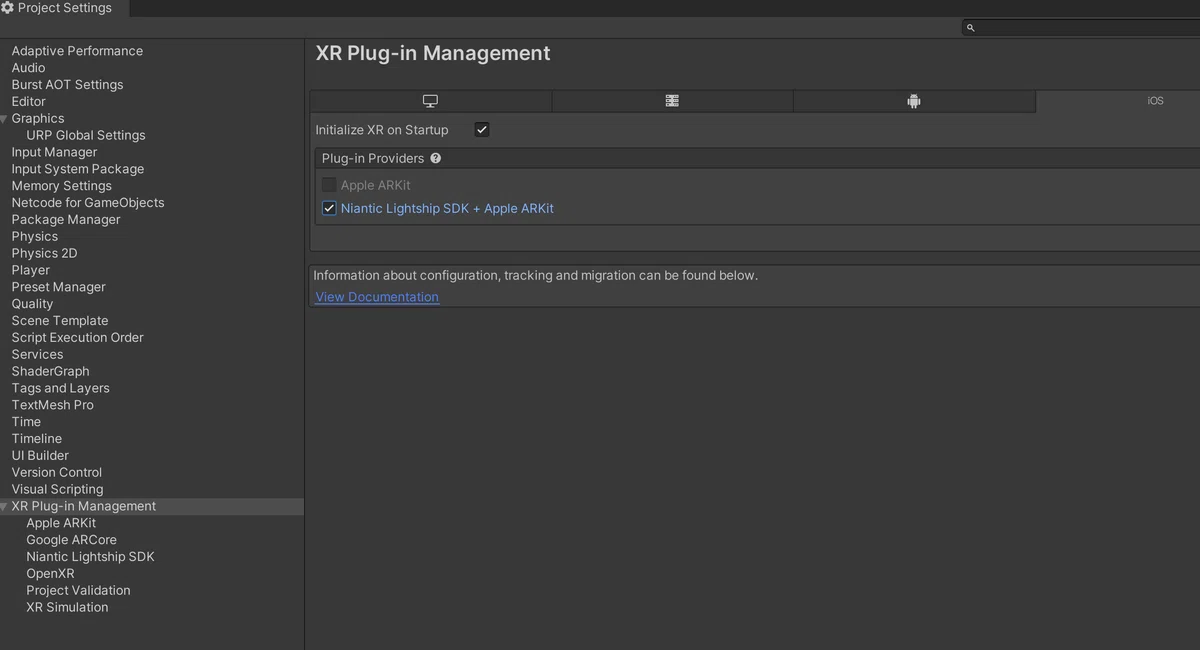The image size is (1200, 650).
Task: Select XR Plug-in Management in sidebar
Action: (84, 507)
